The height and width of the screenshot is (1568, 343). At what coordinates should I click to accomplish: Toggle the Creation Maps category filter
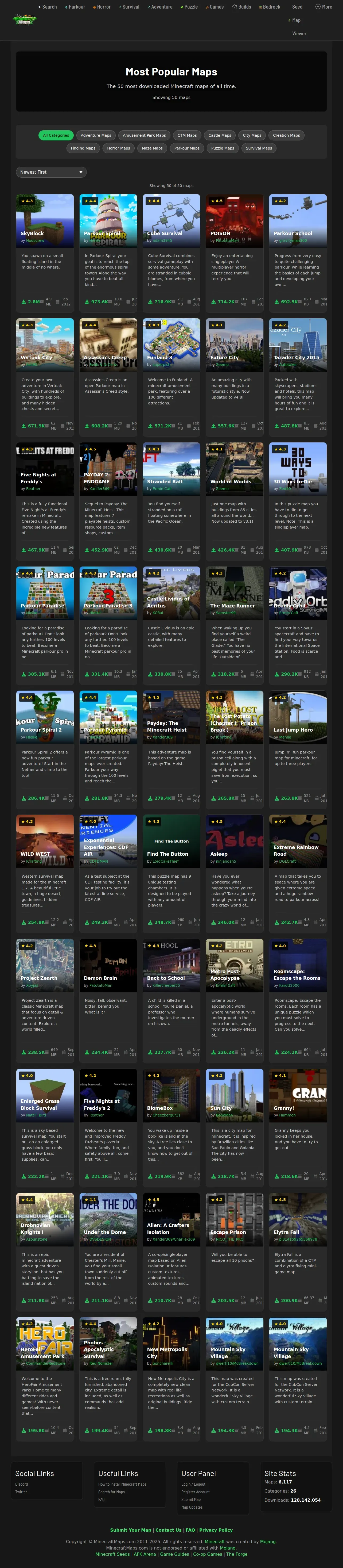tap(286, 136)
